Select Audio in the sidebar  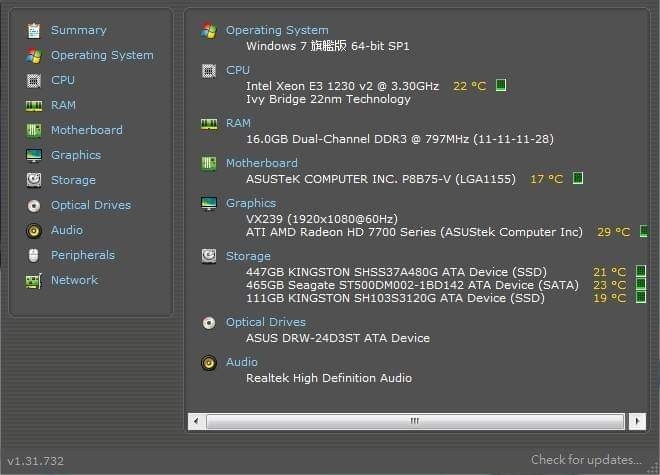click(67, 230)
